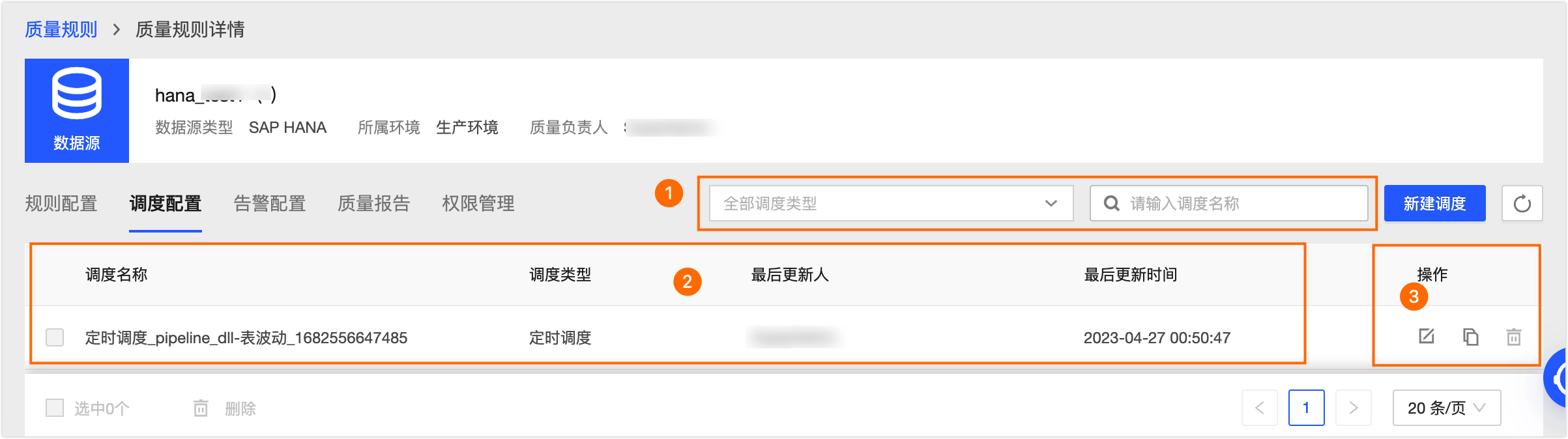
Task: Open the 全部调度类型 dropdown
Action: click(x=890, y=204)
